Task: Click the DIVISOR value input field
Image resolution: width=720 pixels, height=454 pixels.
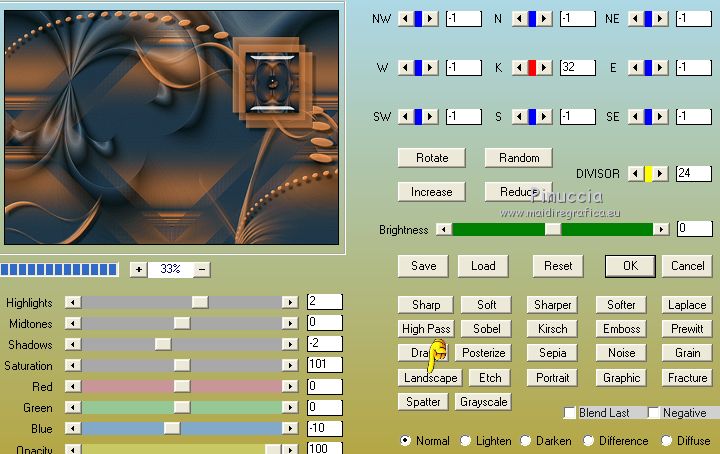Action: [694, 174]
